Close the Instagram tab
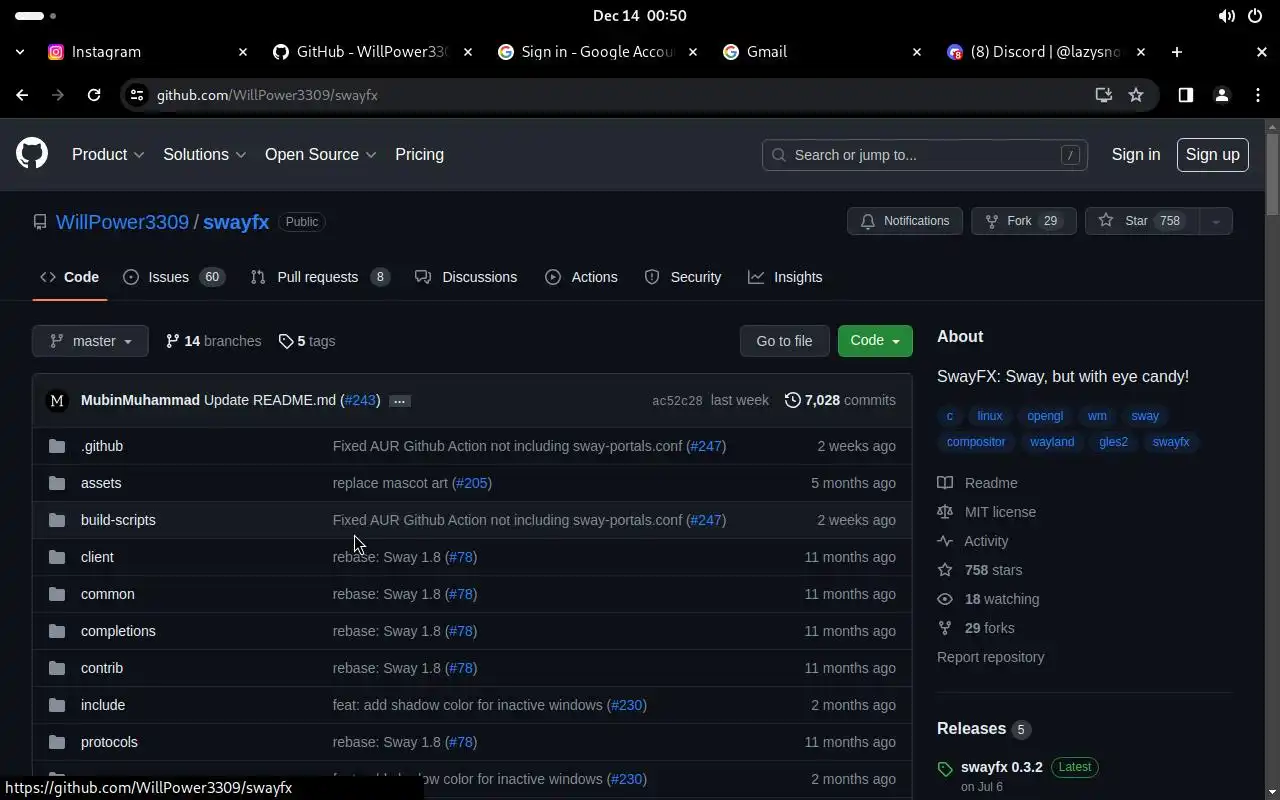Viewport: 1280px width, 800px height. pyautogui.click(x=242, y=52)
